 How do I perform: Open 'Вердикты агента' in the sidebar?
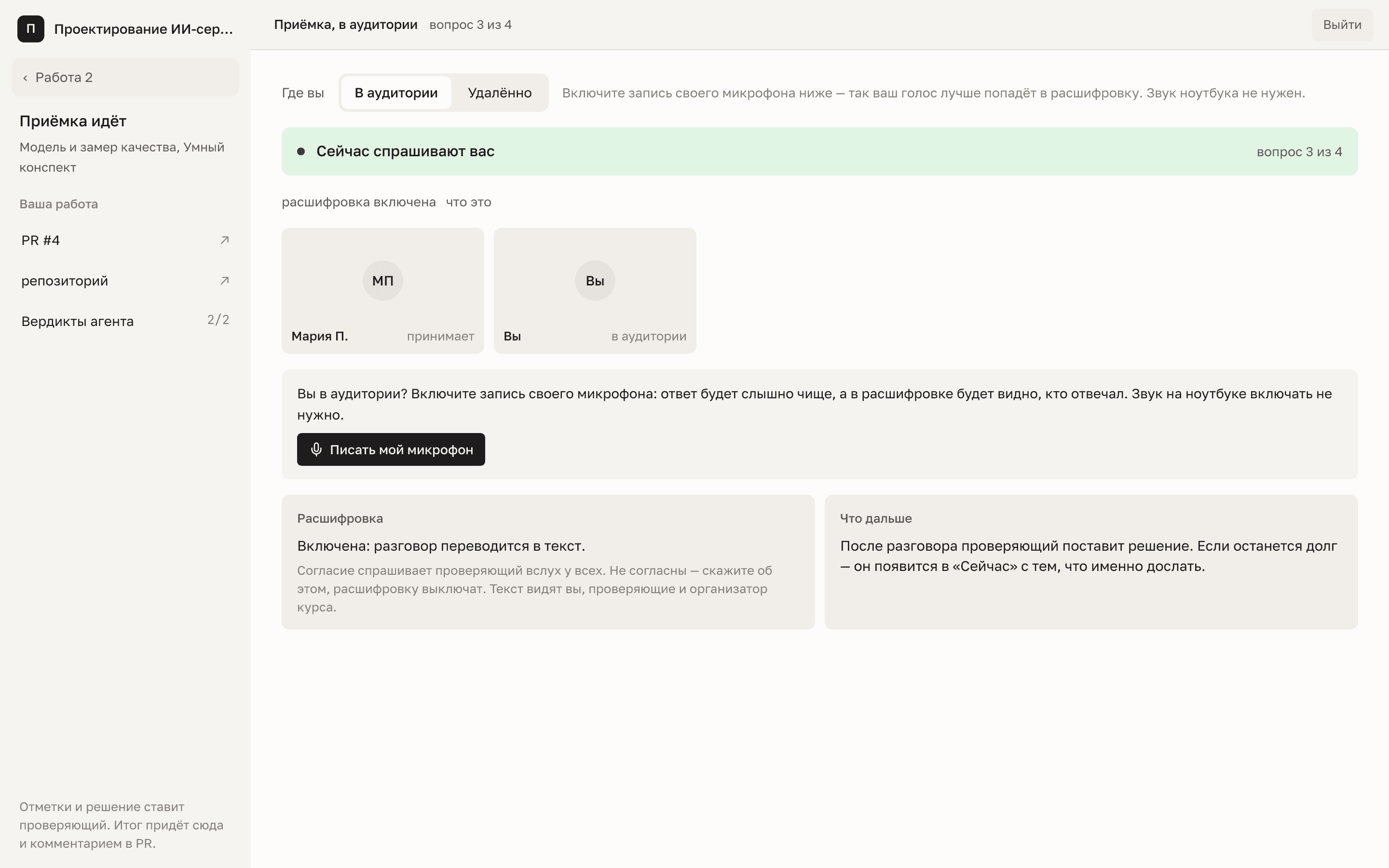click(125, 321)
